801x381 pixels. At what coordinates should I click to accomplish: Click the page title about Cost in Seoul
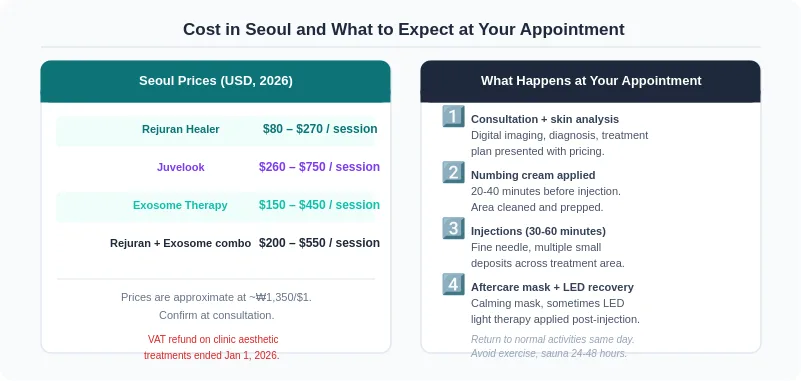pos(404,29)
